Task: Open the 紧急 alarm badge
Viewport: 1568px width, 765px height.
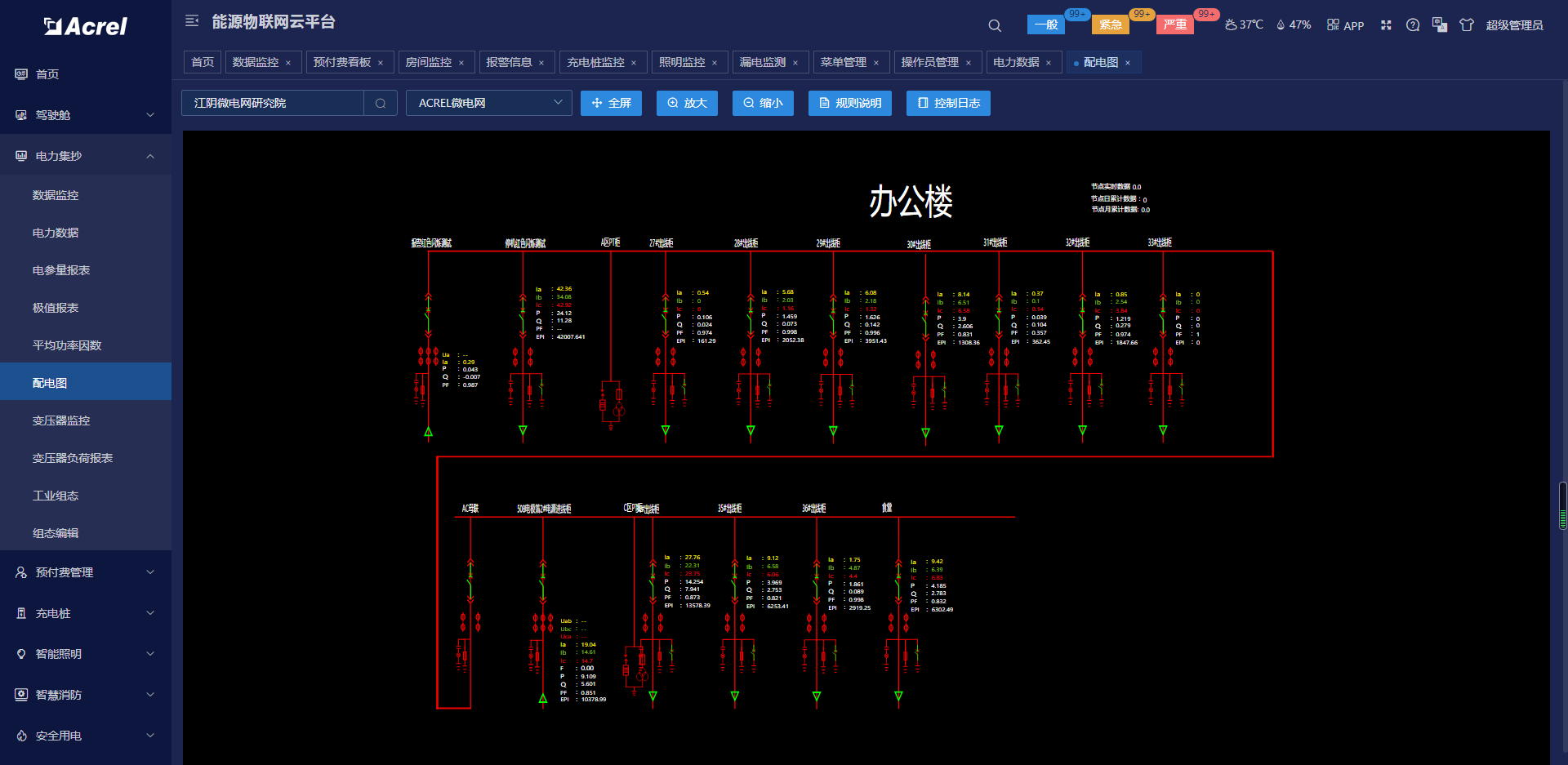Action: point(1110,24)
